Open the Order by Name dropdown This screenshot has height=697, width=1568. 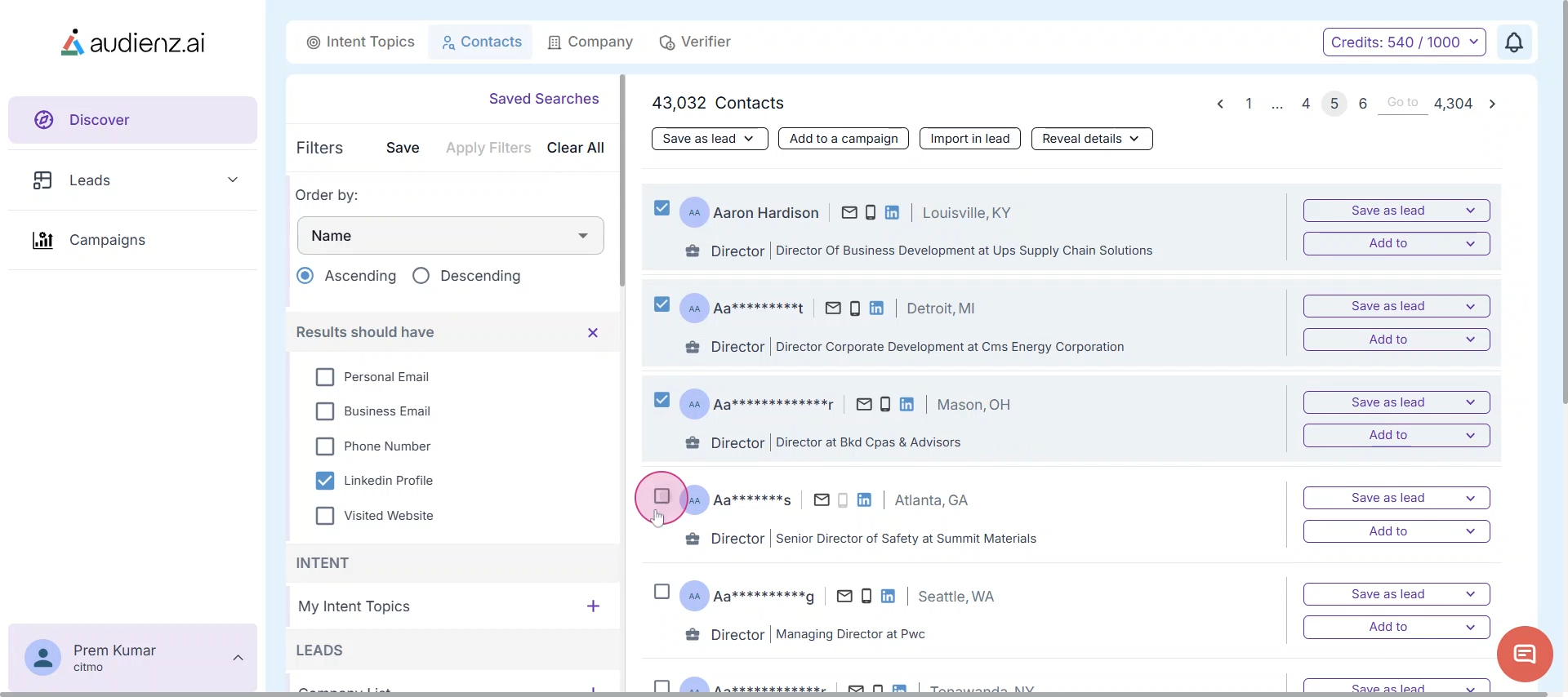[451, 235]
